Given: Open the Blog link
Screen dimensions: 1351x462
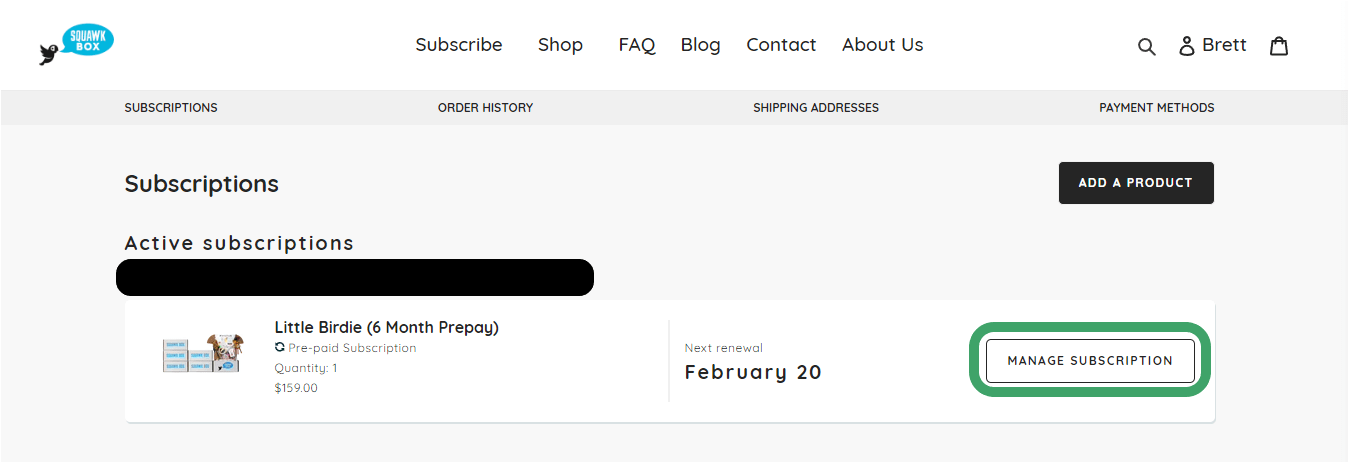Looking at the screenshot, I should coord(700,45).
